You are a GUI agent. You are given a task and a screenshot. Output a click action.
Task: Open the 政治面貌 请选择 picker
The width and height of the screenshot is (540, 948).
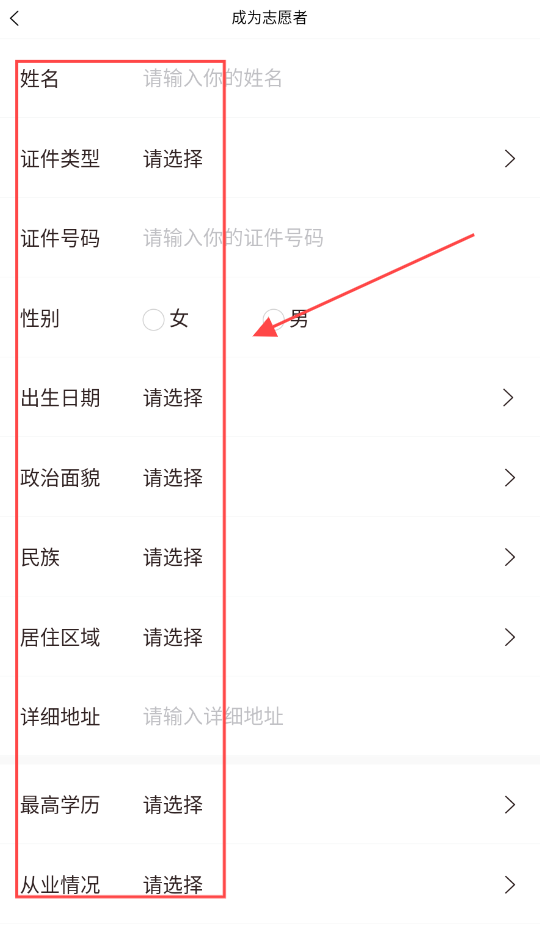pyautogui.click(x=173, y=478)
